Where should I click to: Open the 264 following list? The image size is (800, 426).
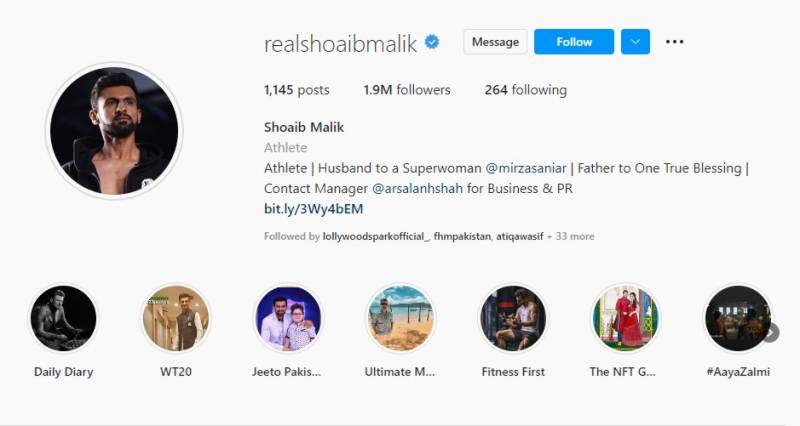pyautogui.click(x=526, y=90)
